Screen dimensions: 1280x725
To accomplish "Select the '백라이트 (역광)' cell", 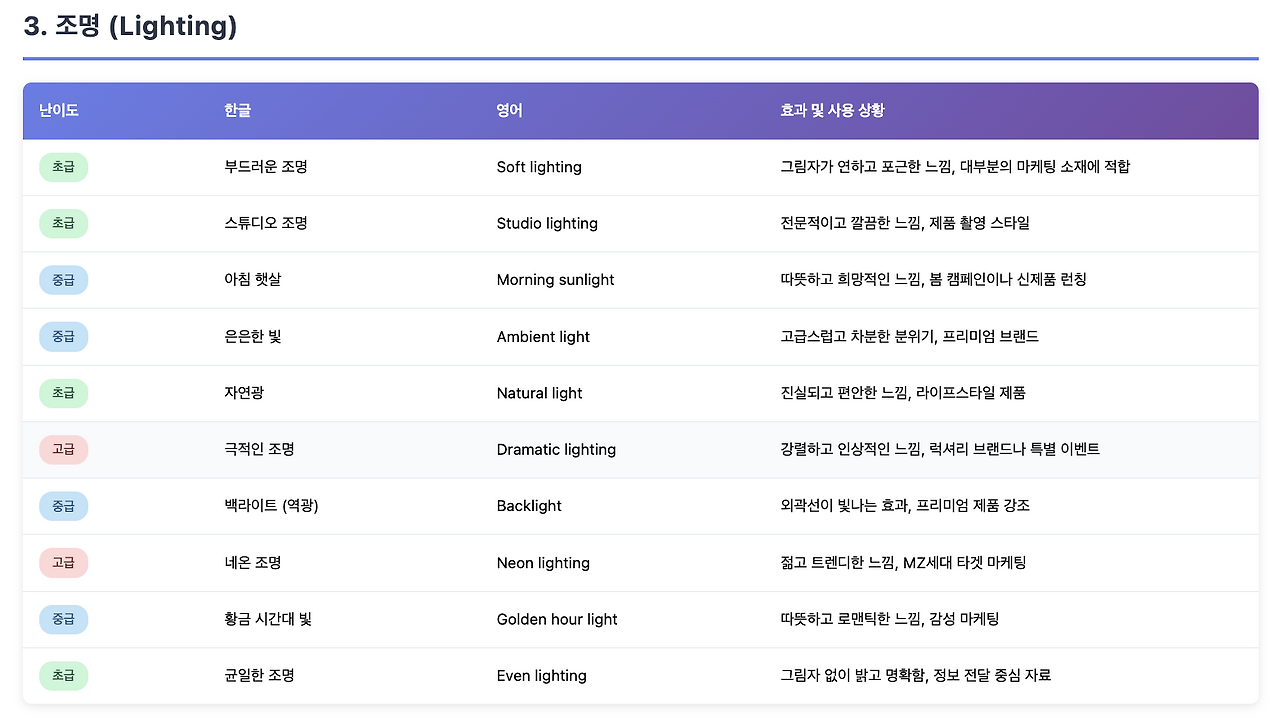I will (272, 506).
